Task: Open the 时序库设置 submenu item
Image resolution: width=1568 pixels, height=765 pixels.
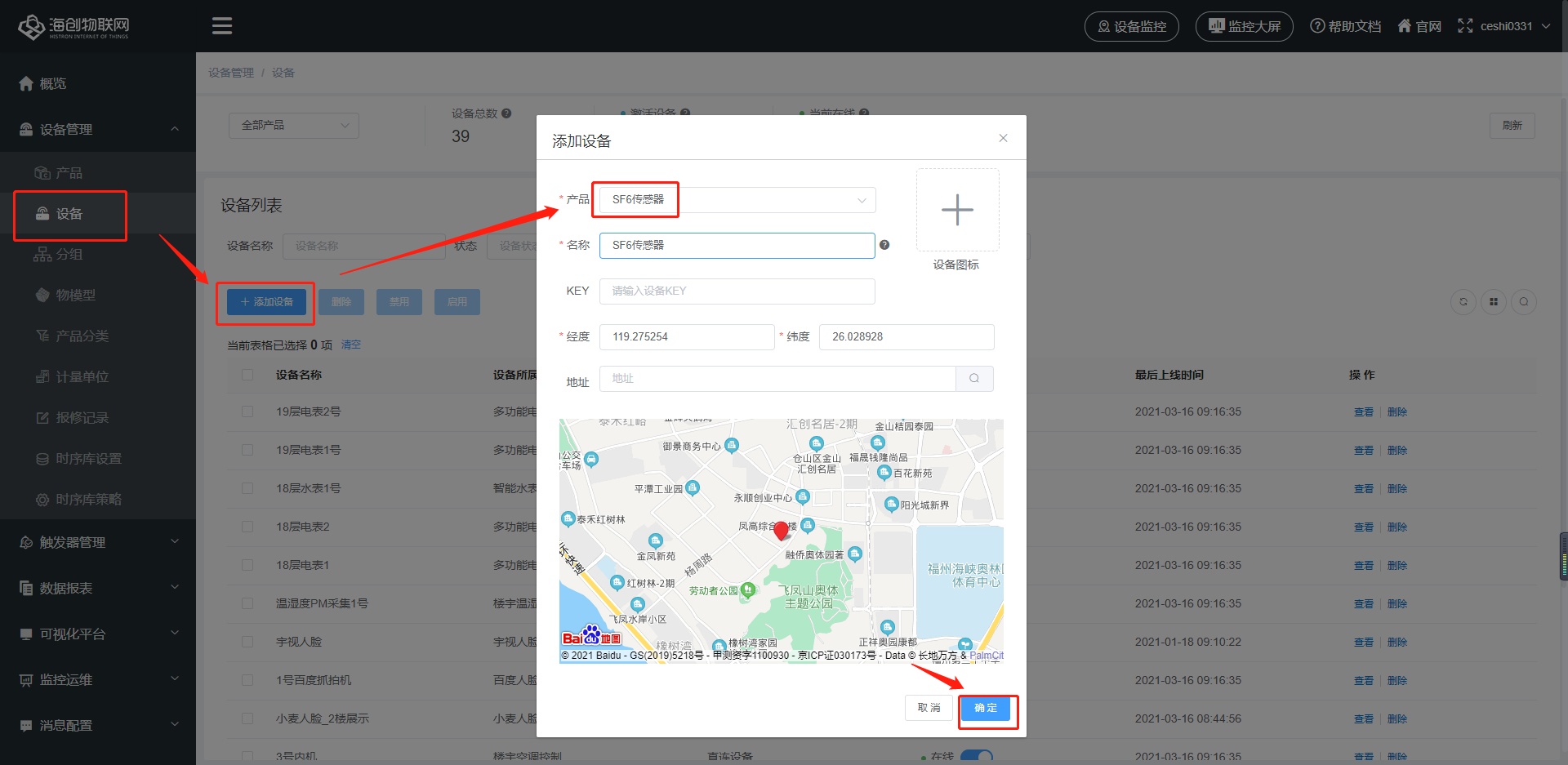Action: 98,459
